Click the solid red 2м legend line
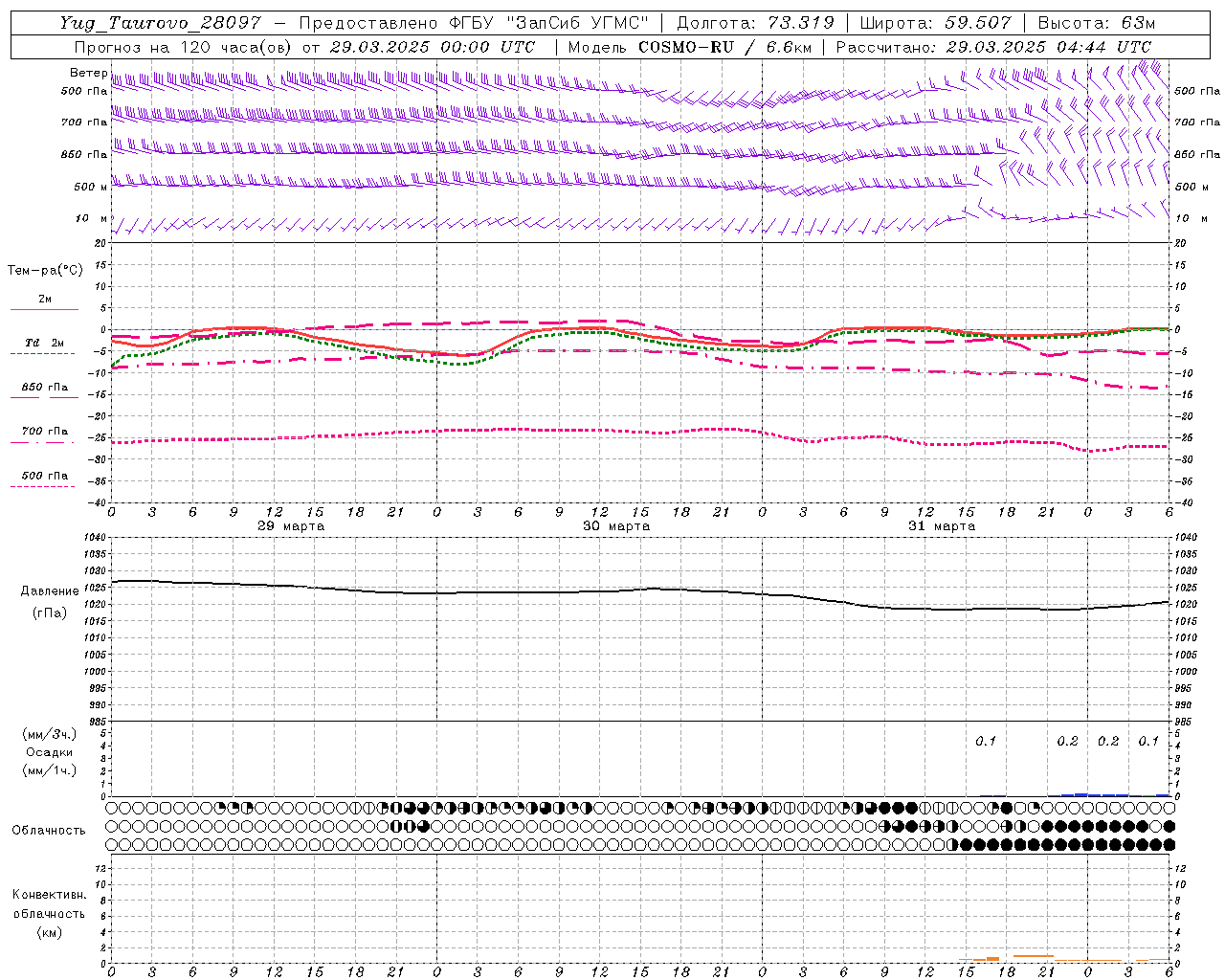This screenshot has width=1225, height=980. pyautogui.click(x=44, y=309)
